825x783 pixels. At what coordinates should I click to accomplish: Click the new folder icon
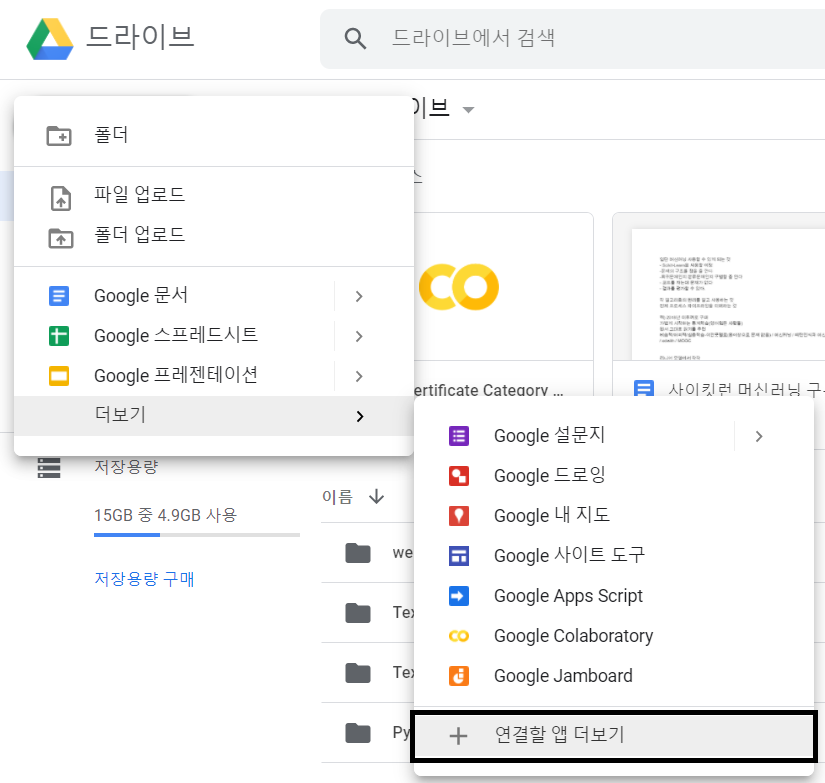click(59, 136)
